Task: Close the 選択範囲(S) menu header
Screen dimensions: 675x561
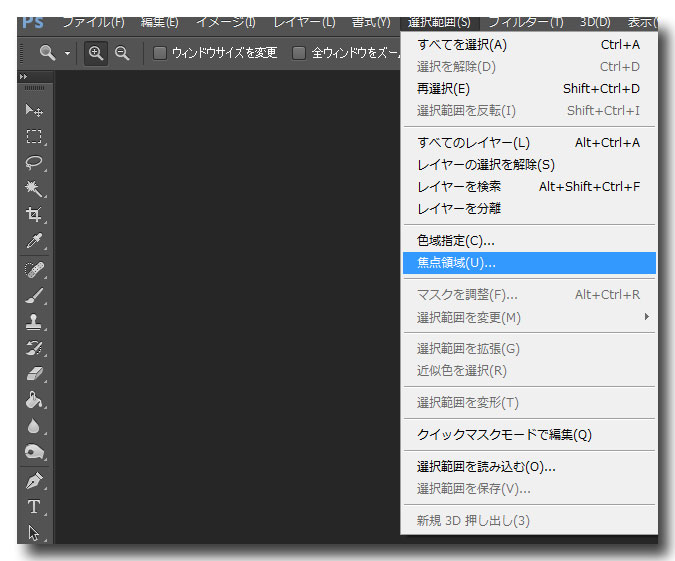Action: (x=439, y=23)
